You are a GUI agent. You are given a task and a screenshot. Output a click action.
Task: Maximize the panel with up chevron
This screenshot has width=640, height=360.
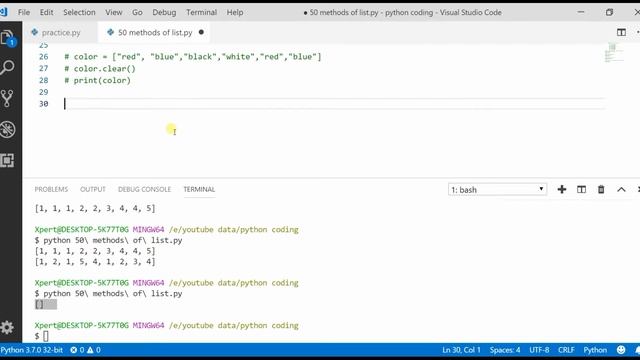coord(621,189)
